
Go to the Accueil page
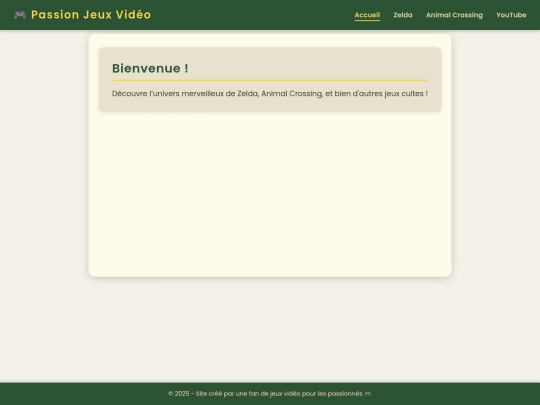(x=367, y=15)
